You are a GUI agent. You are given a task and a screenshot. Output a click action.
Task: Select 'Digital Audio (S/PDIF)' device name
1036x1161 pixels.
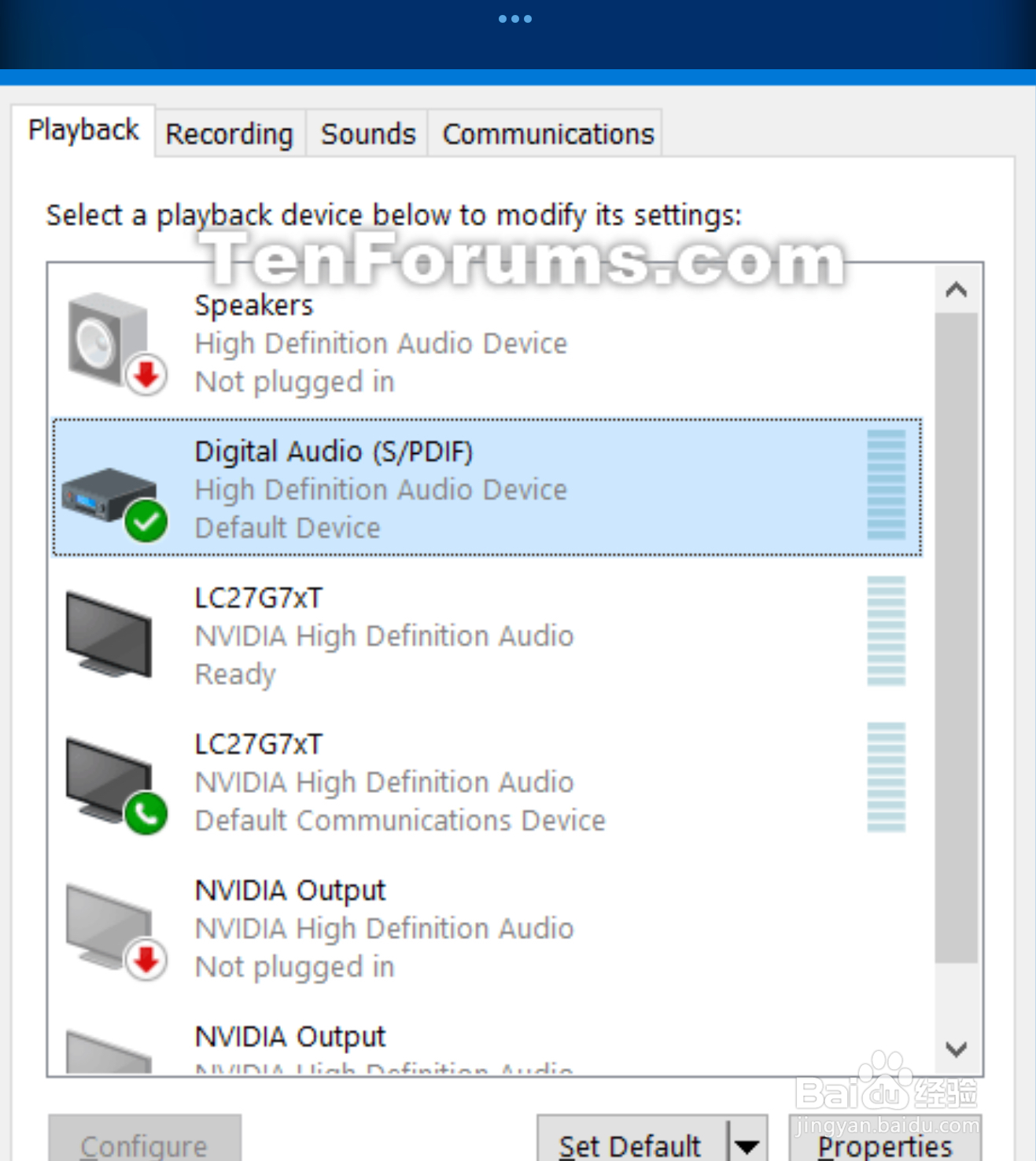[334, 451]
